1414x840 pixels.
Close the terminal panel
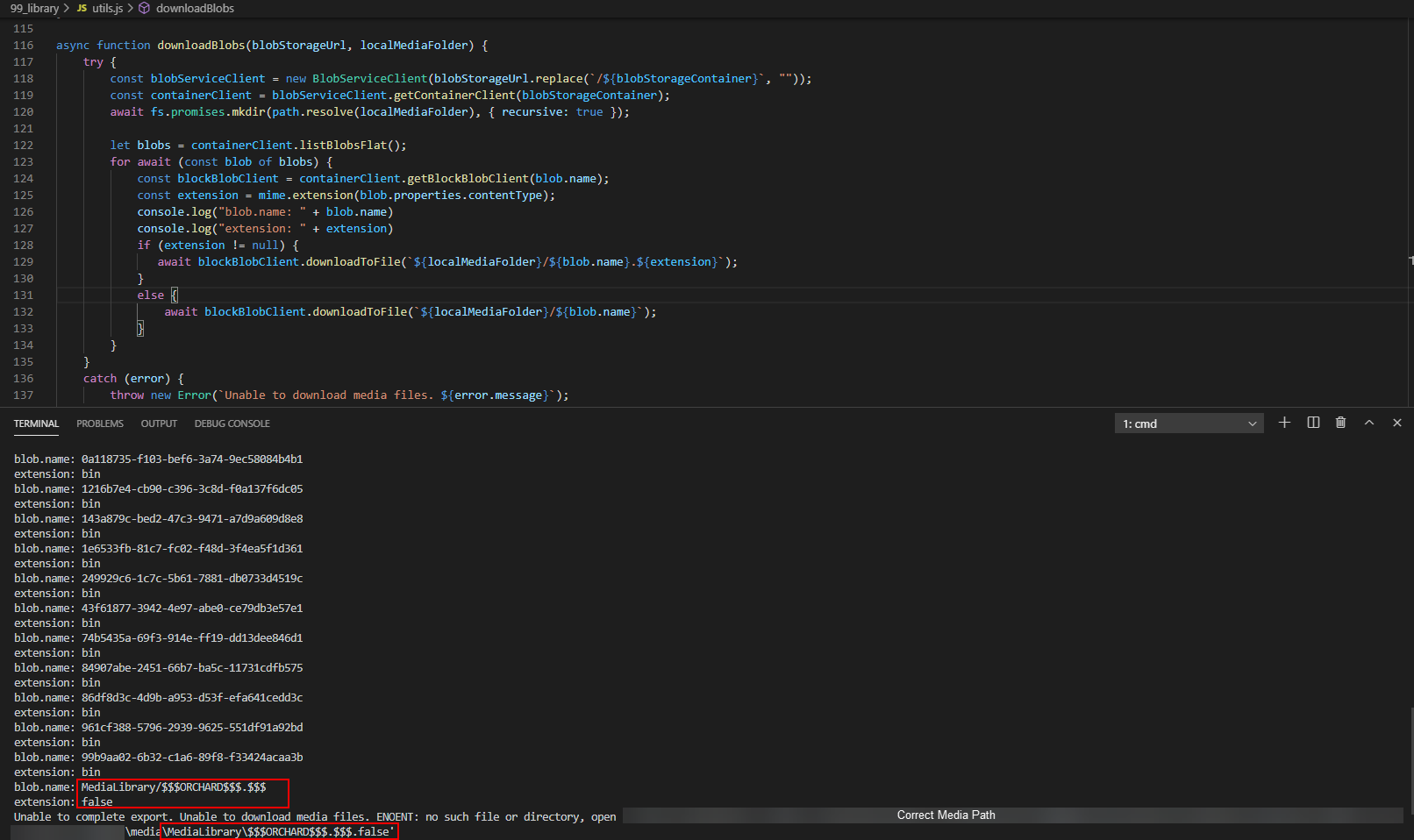(1397, 423)
